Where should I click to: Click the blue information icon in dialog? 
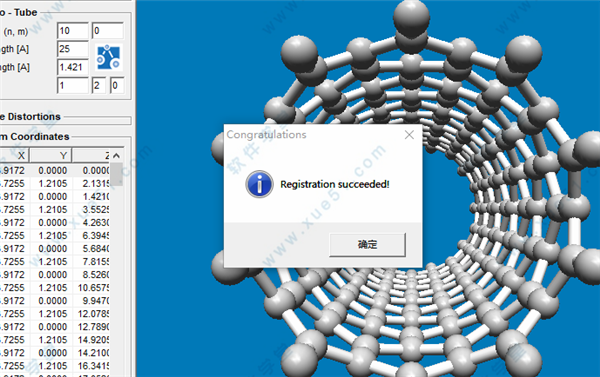(x=259, y=184)
